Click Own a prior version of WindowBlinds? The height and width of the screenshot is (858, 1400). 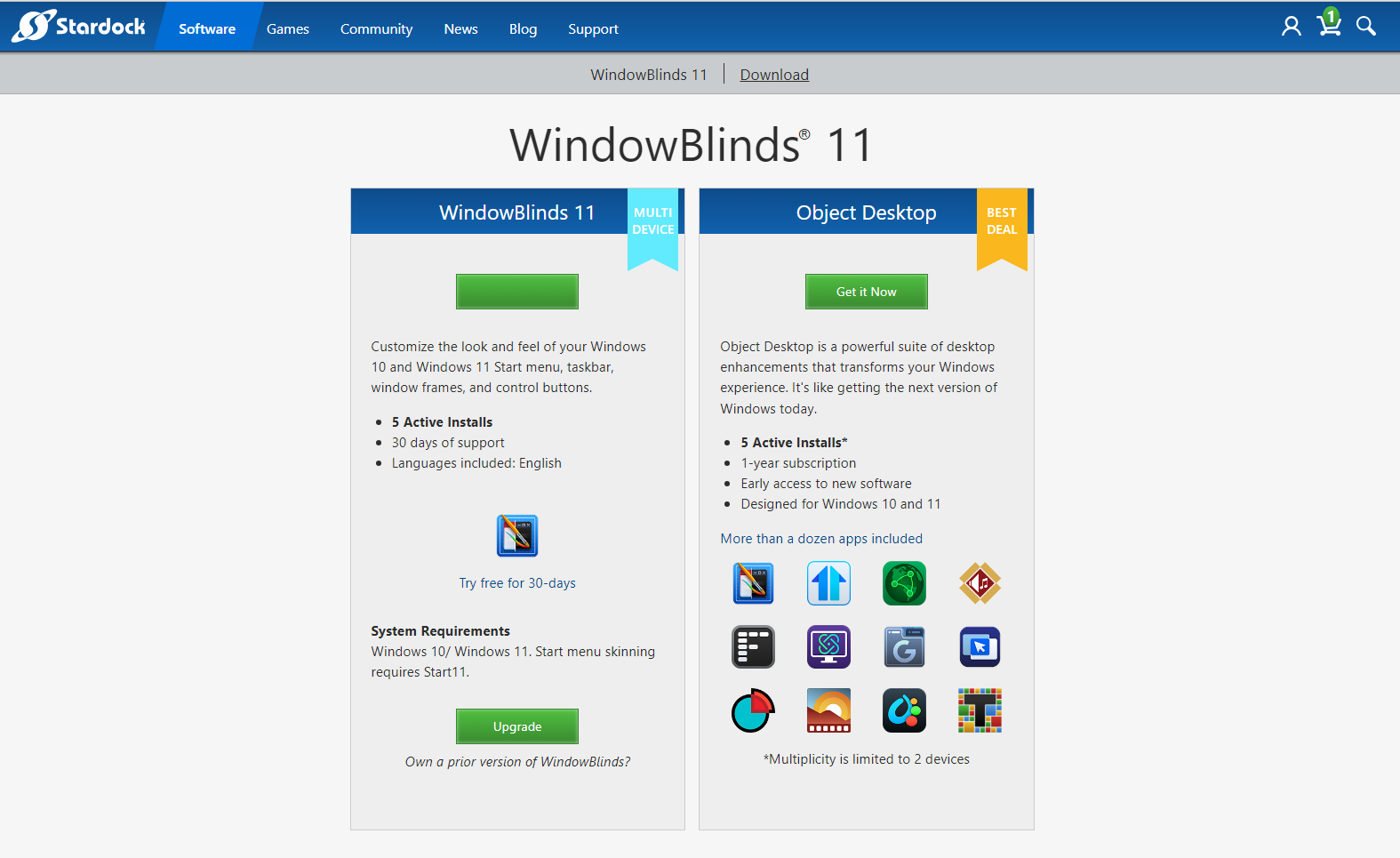tap(518, 762)
